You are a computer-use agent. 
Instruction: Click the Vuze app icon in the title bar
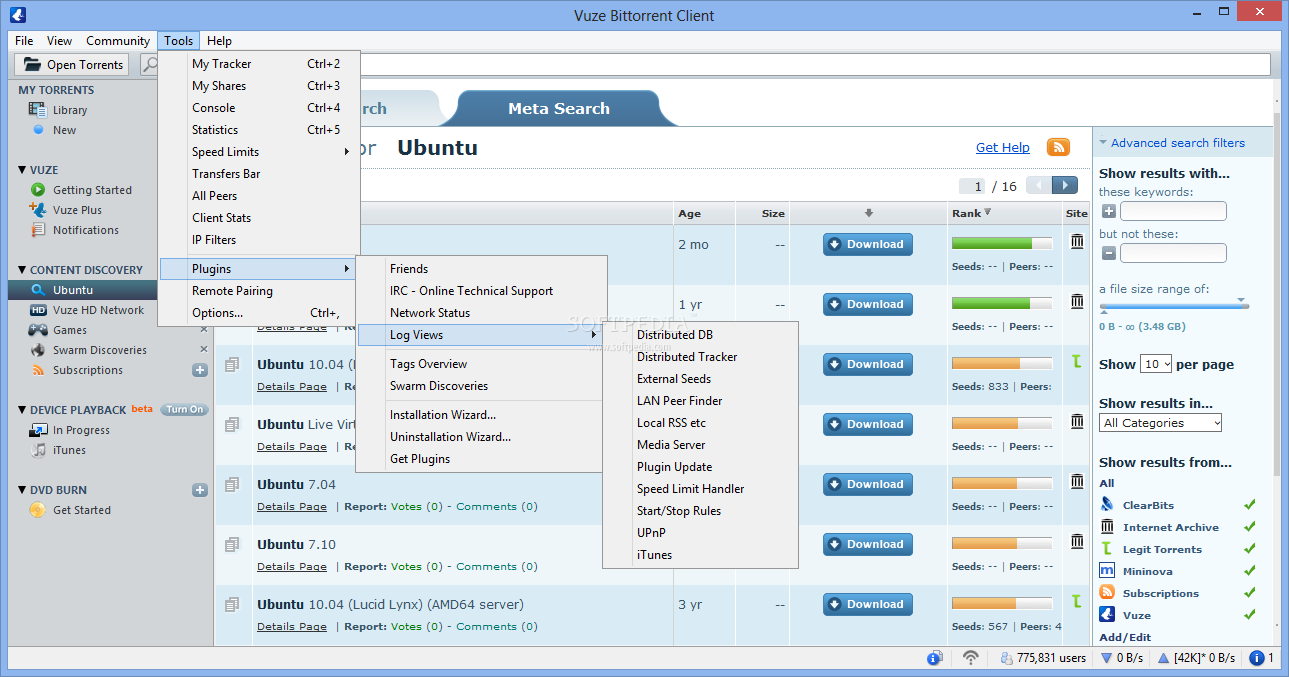[17, 14]
